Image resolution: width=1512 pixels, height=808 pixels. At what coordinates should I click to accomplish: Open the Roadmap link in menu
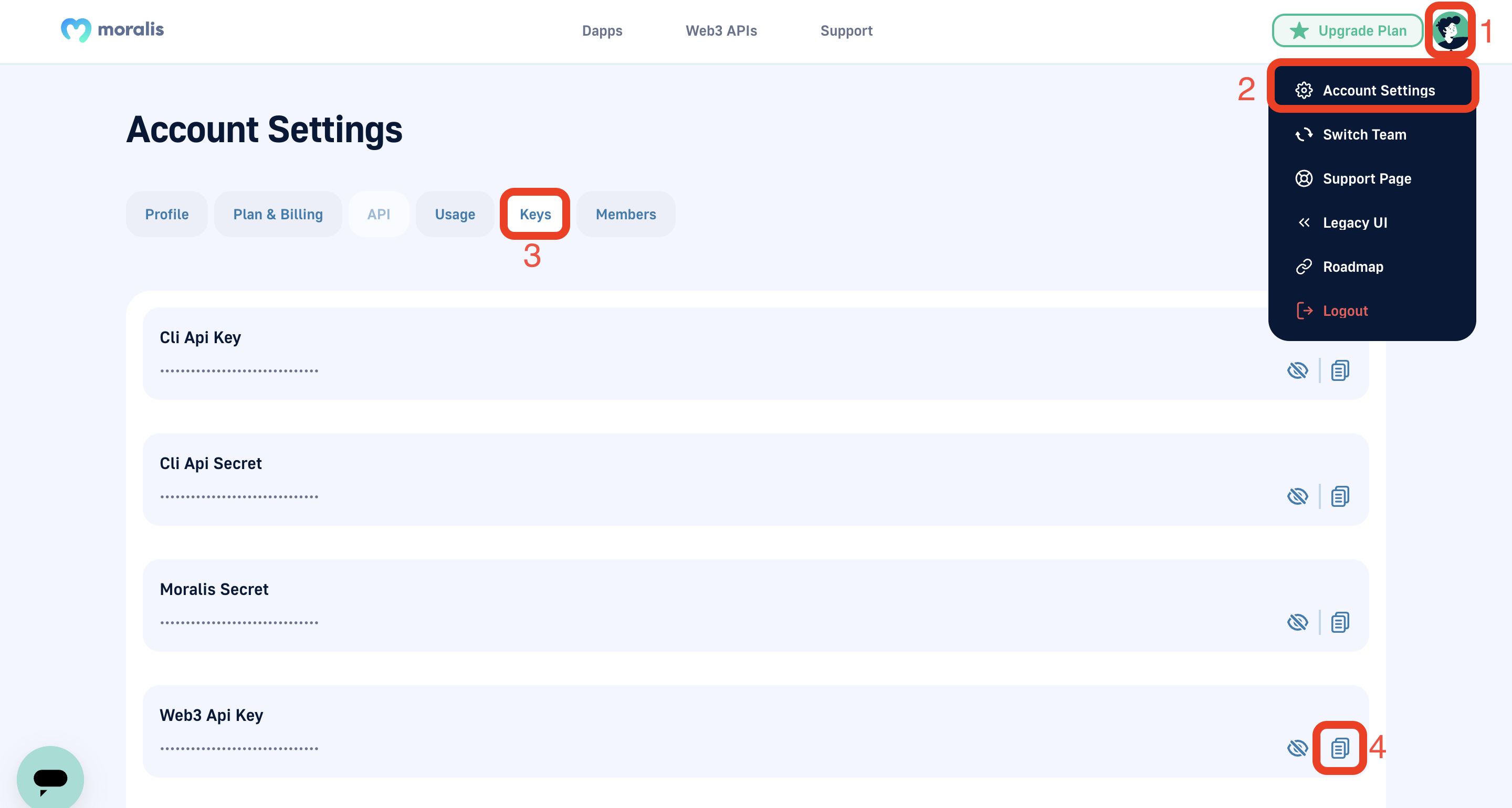1352,267
